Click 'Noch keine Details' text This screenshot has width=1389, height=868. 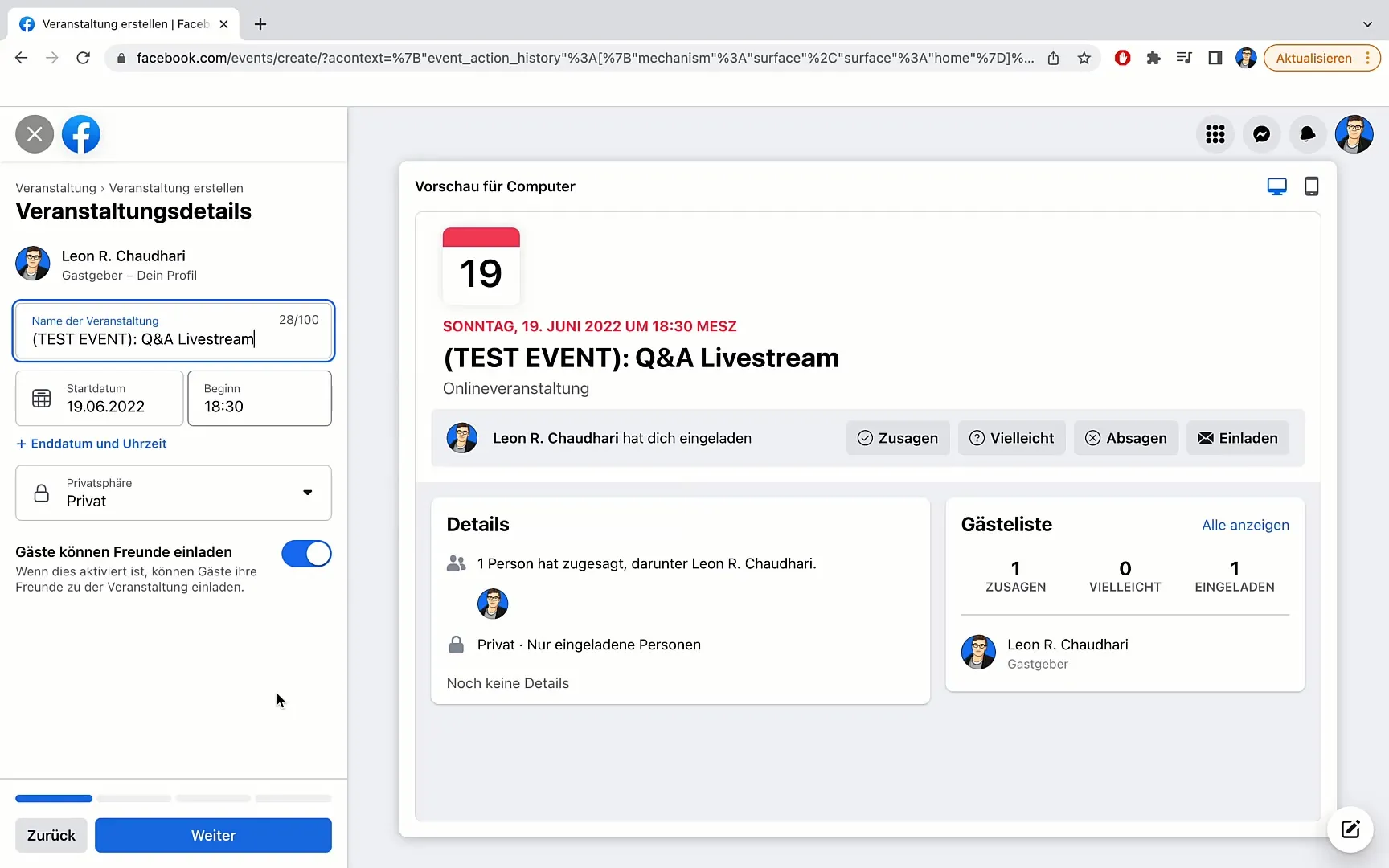point(507,683)
